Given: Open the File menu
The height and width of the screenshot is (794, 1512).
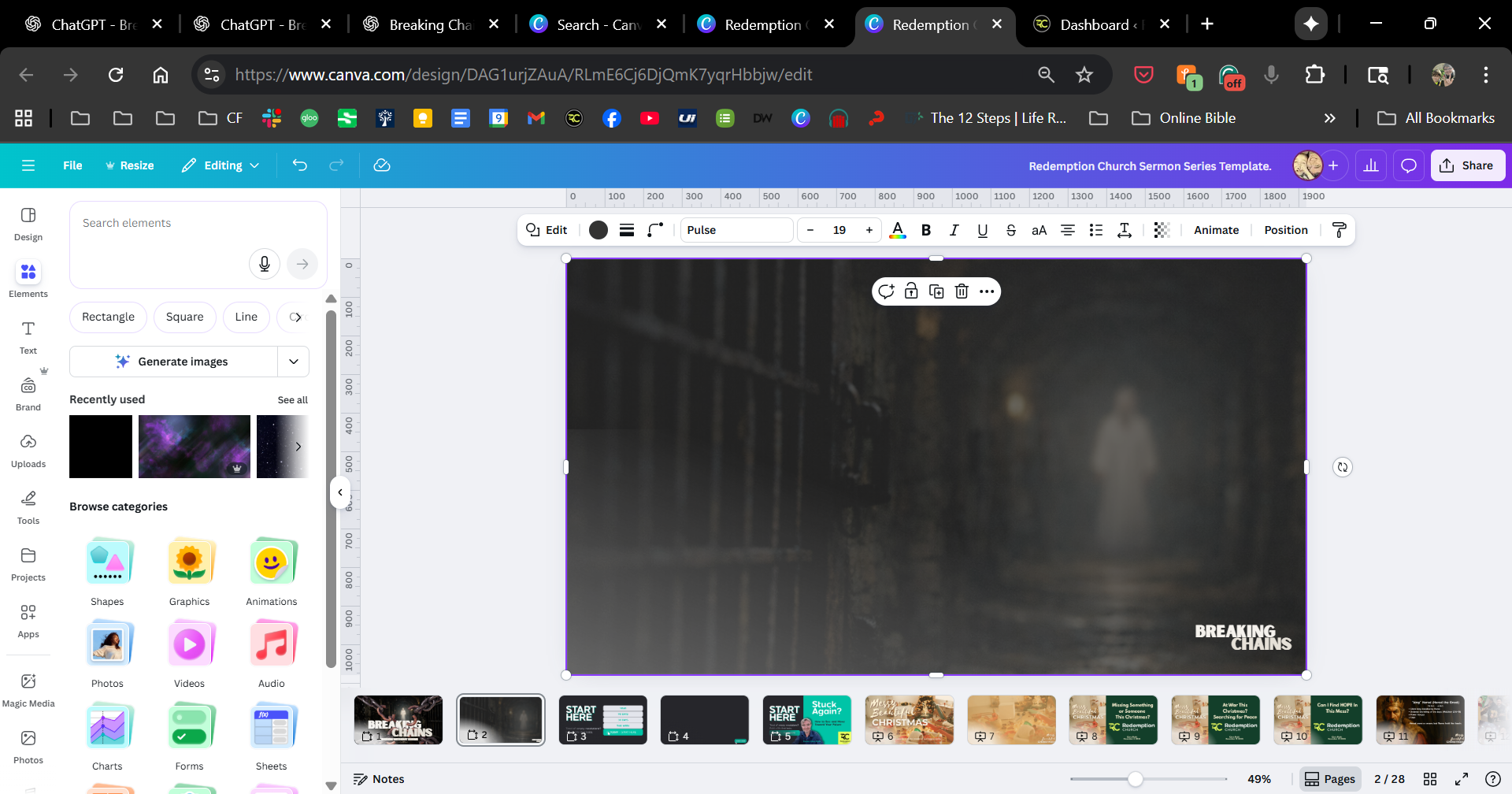Looking at the screenshot, I should pos(72,165).
